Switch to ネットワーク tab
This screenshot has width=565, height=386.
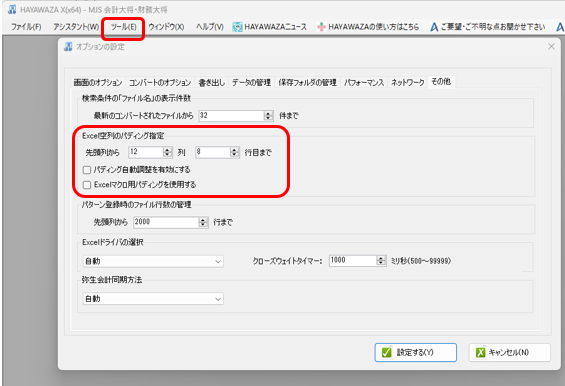tap(408, 83)
